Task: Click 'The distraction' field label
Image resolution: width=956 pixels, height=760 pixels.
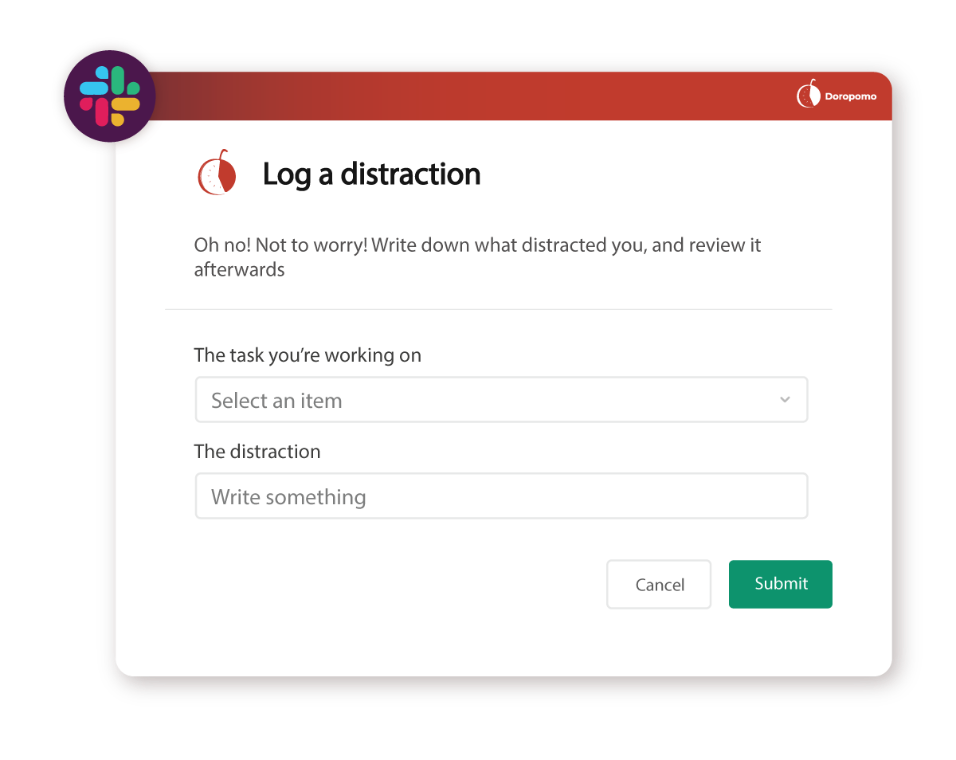Action: [257, 452]
